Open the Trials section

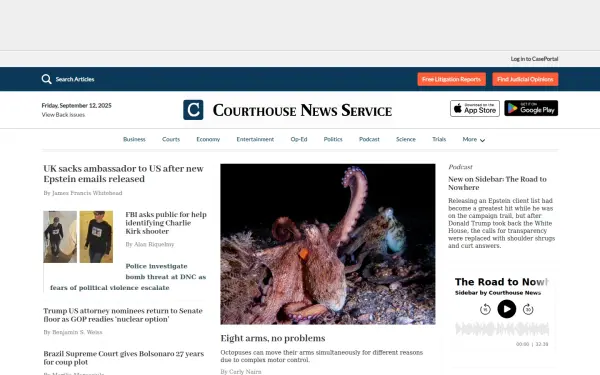[439, 139]
